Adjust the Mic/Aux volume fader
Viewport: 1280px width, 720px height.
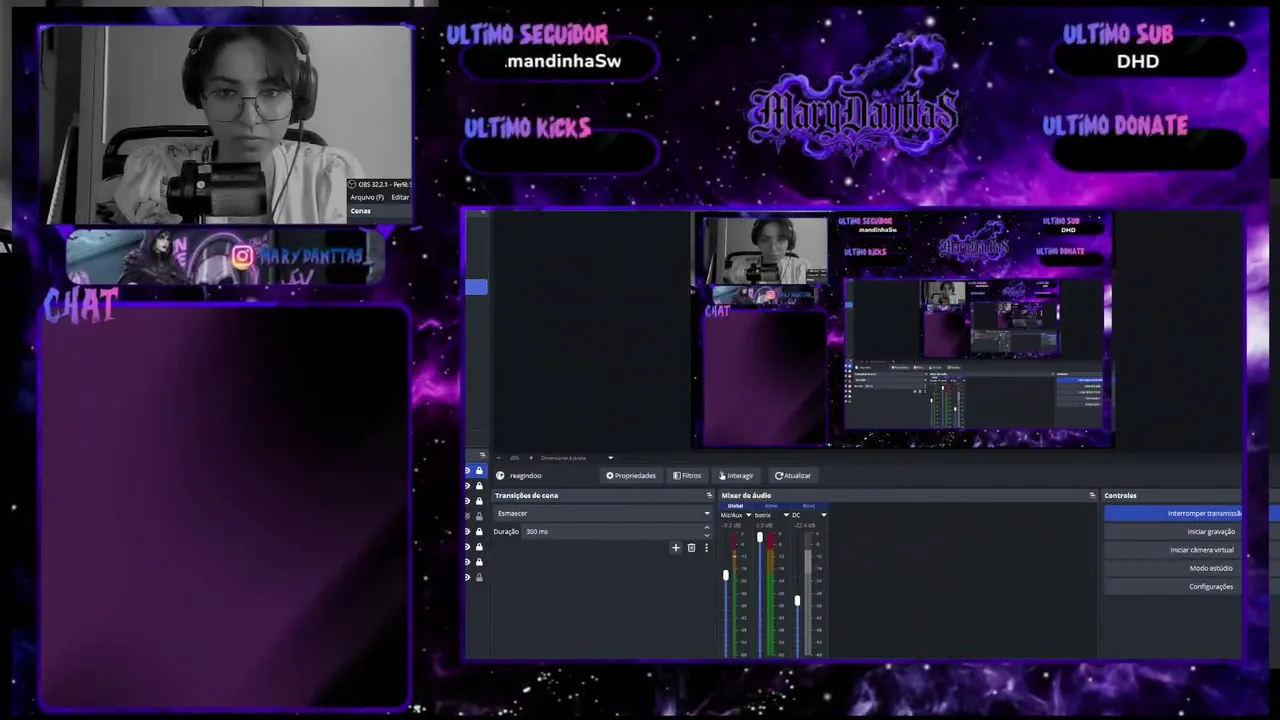coord(726,575)
